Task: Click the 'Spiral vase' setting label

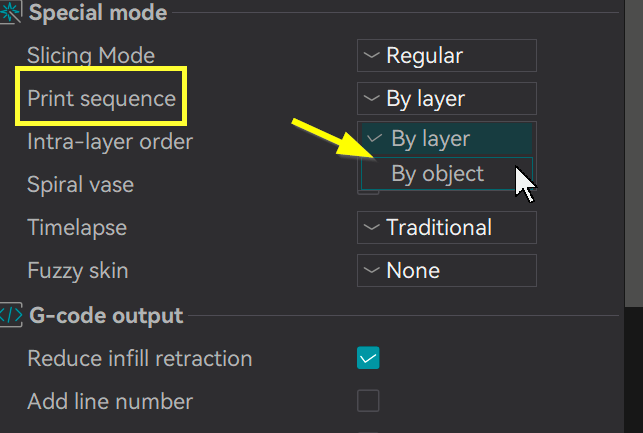Action: point(80,184)
